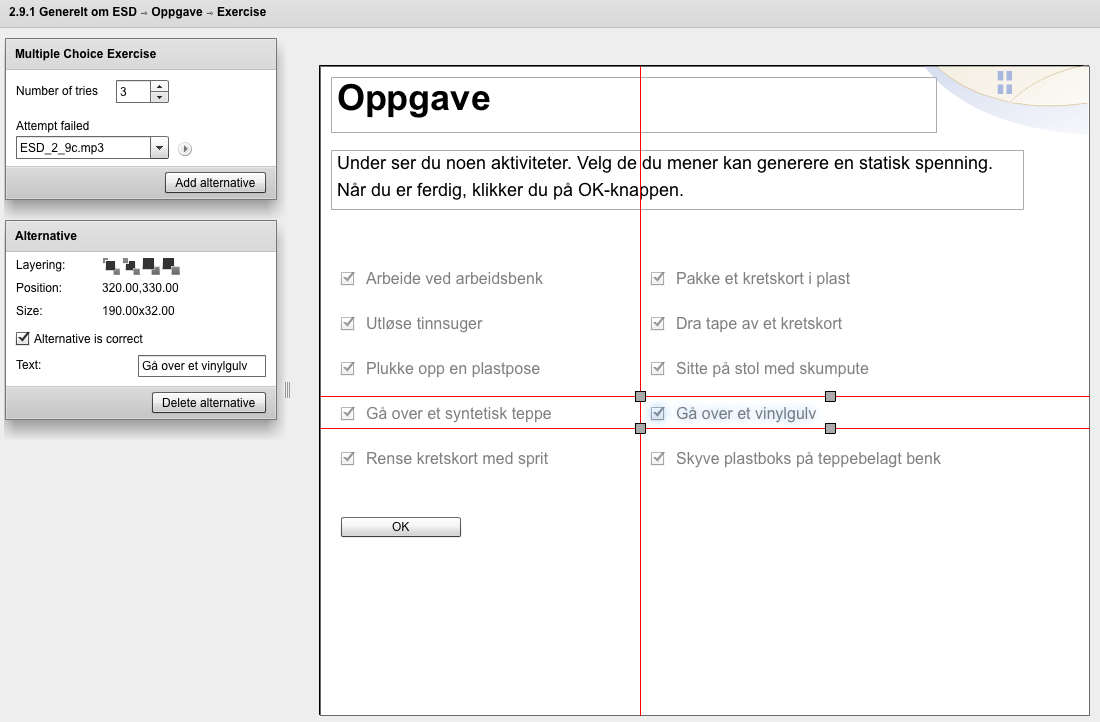Click the bottom-left selection handle of the vinylgulv alternative
Screen dimensions: 1100x722
[640, 428]
